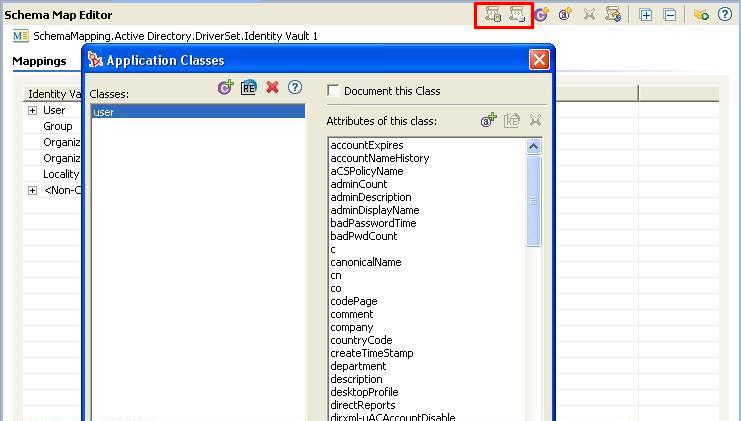
Task: Select the comment attribute
Action: tap(352, 314)
